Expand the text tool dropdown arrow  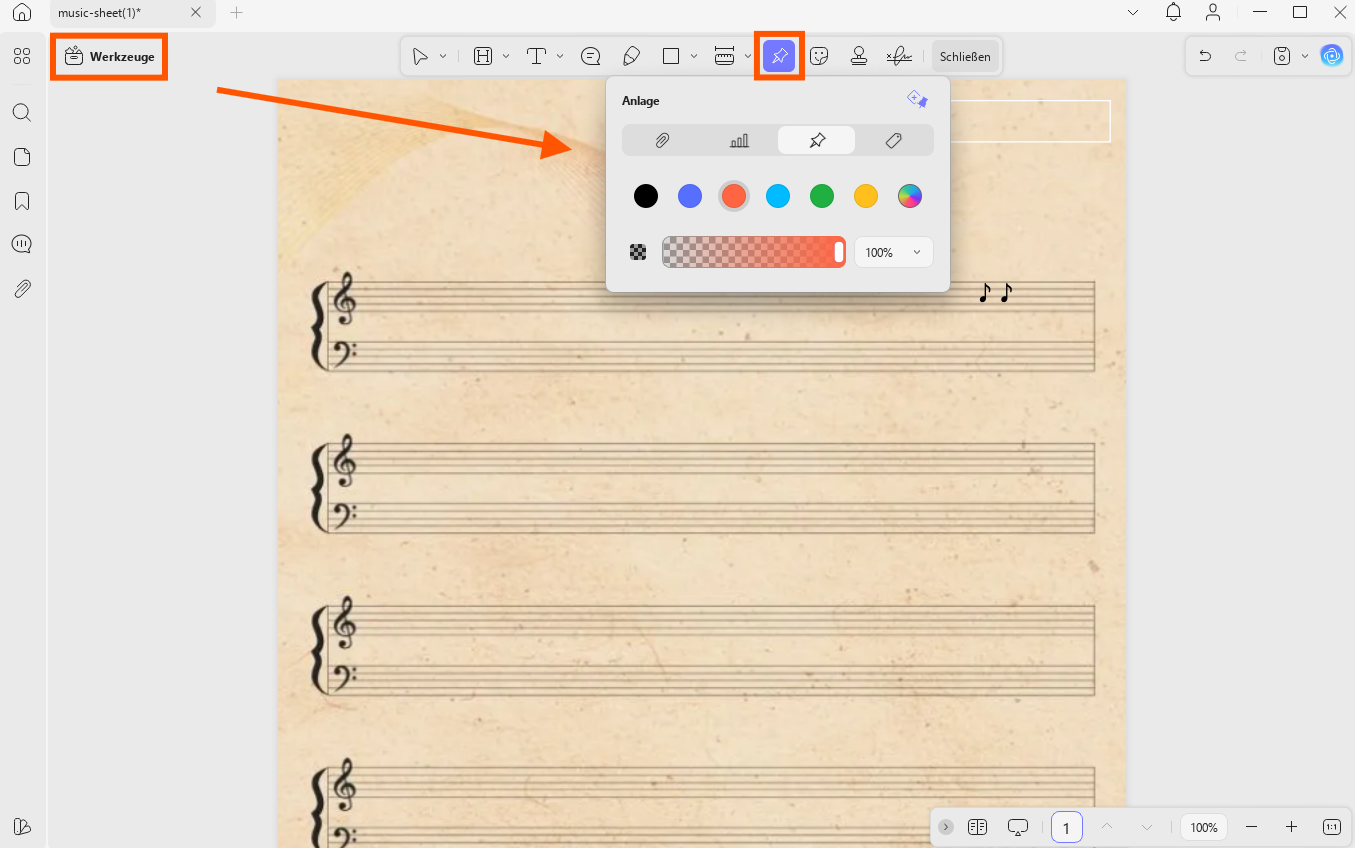click(x=560, y=57)
